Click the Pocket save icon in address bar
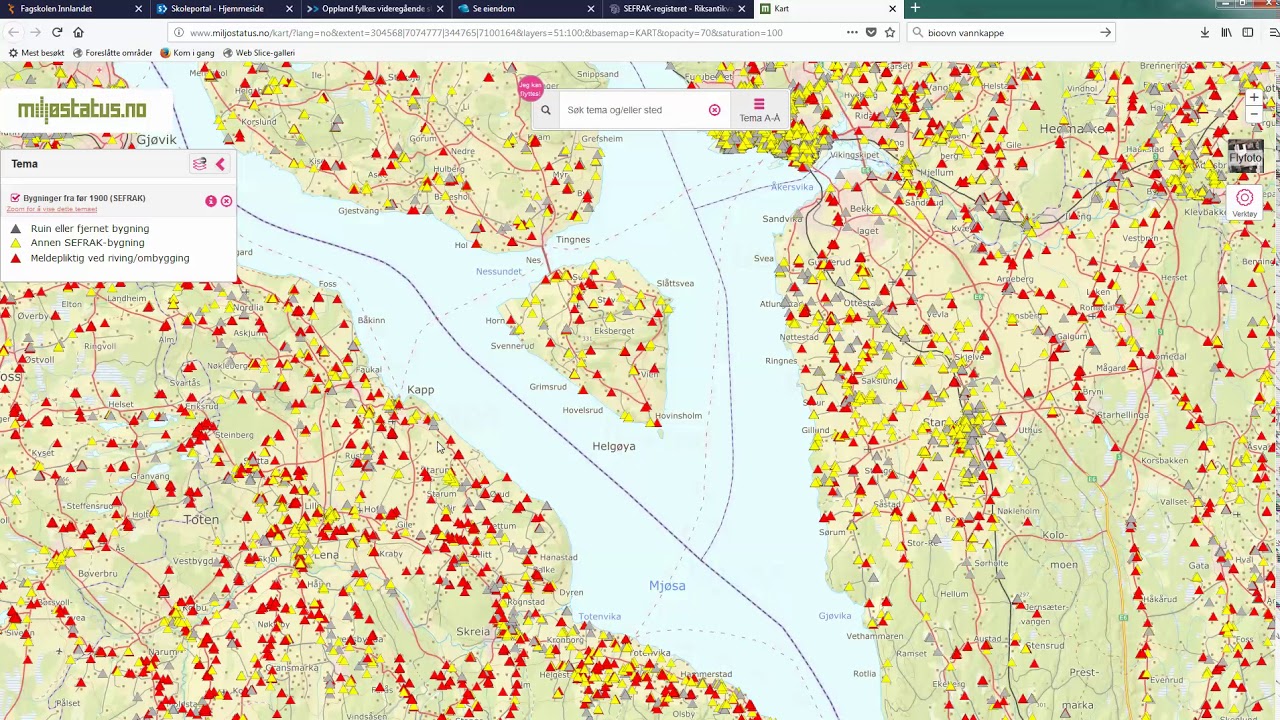Screen dimensions: 1280x720 point(871,33)
